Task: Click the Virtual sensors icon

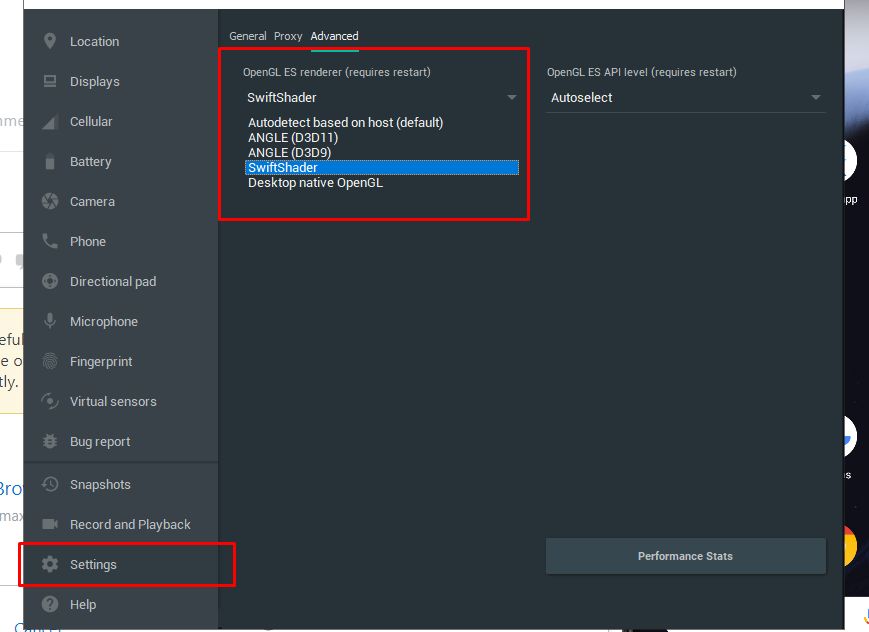Action: (x=50, y=401)
